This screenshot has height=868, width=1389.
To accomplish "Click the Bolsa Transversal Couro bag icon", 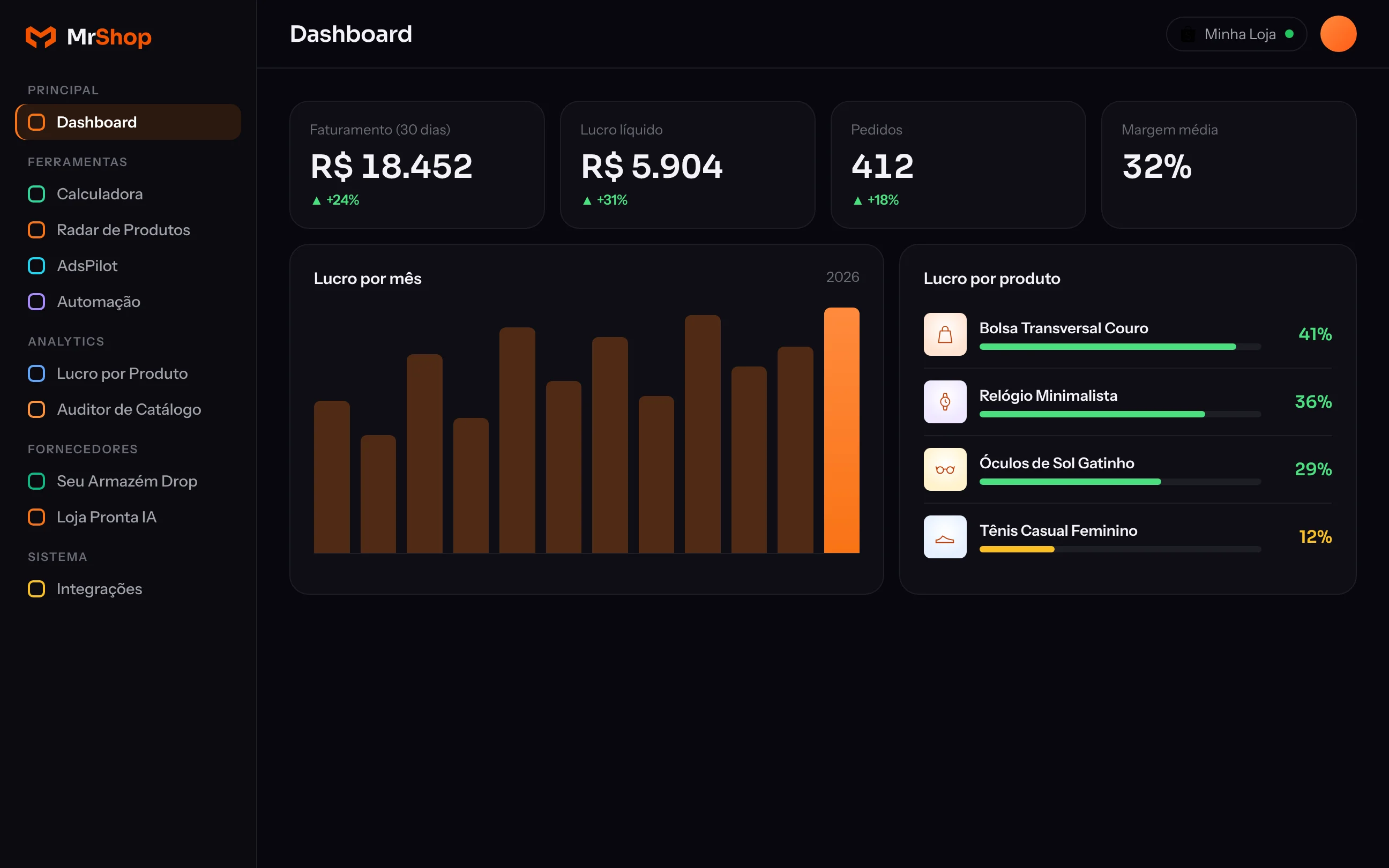I will 945,334.
